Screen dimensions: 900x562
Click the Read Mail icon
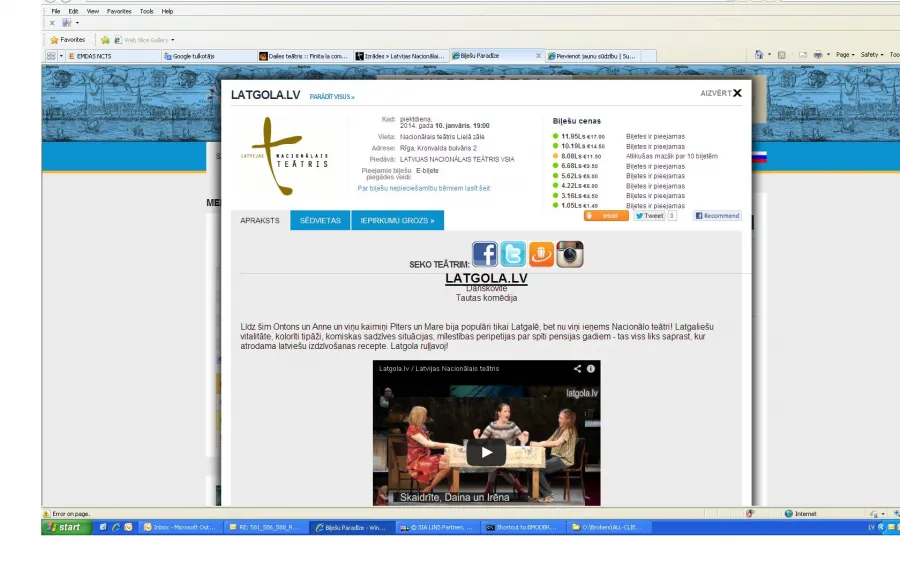[803, 55]
